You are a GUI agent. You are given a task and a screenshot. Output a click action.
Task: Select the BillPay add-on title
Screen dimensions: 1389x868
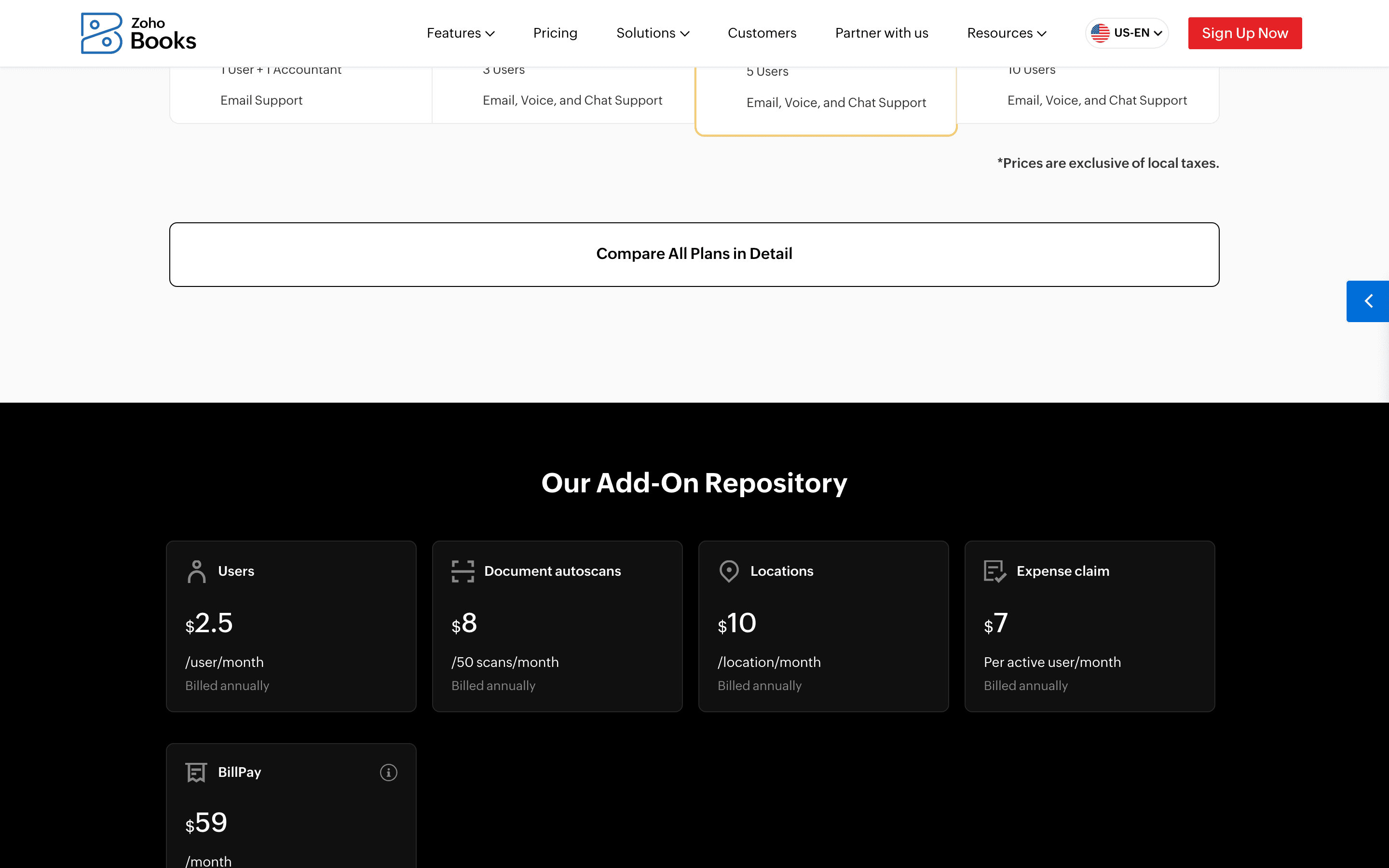[239, 772]
